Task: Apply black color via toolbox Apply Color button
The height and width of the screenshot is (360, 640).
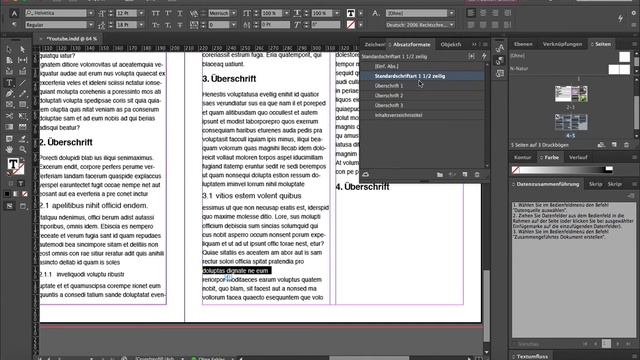Action: pos(7,194)
